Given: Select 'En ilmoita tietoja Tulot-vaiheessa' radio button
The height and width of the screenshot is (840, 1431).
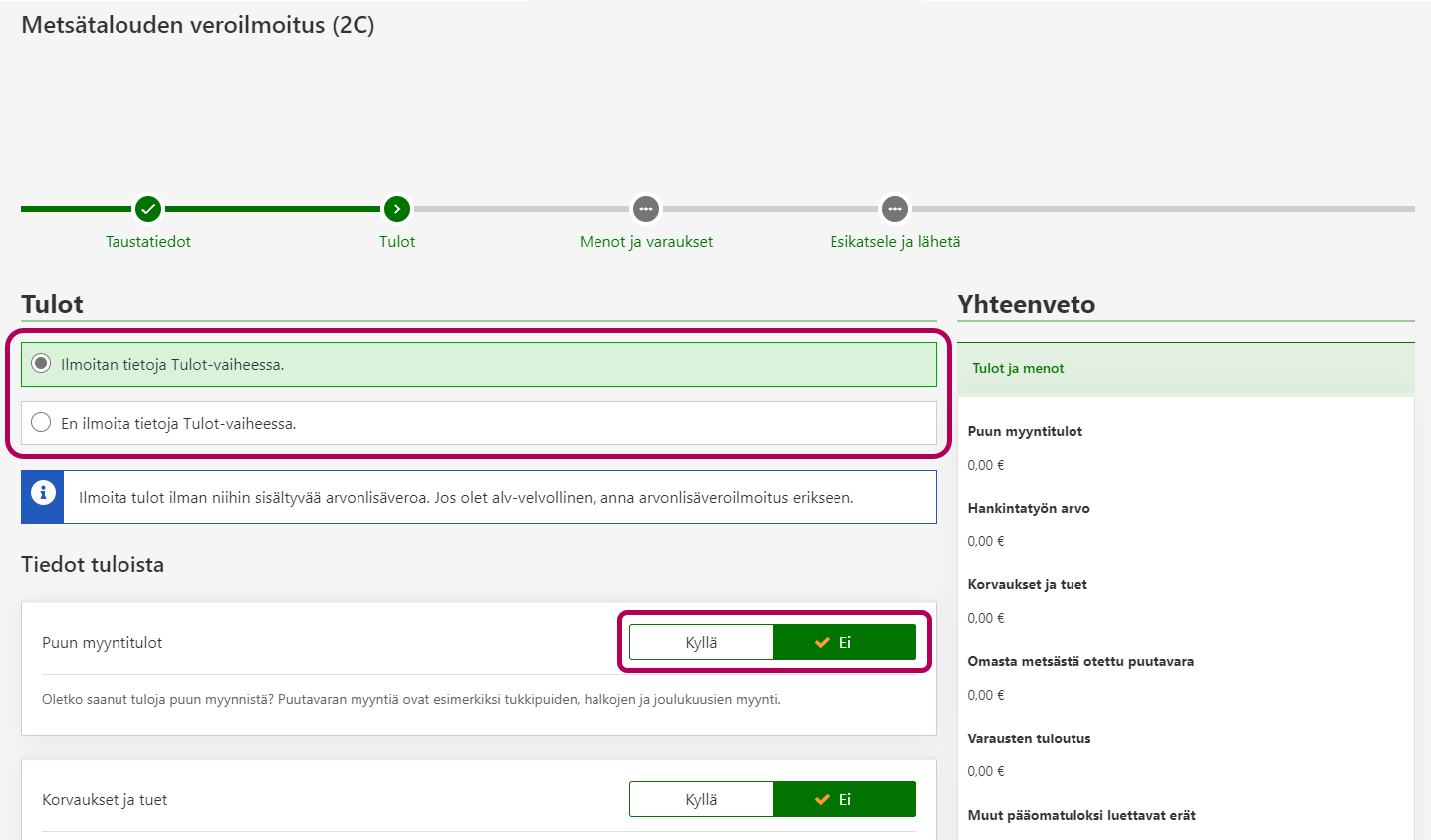Looking at the screenshot, I should click(x=41, y=423).
